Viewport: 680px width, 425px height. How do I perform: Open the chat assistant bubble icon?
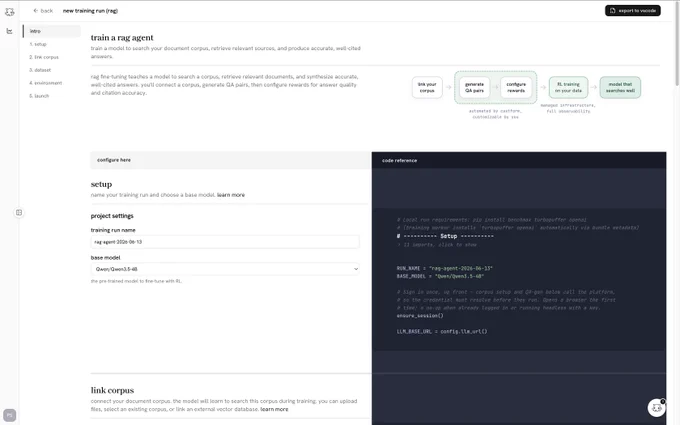click(657, 408)
